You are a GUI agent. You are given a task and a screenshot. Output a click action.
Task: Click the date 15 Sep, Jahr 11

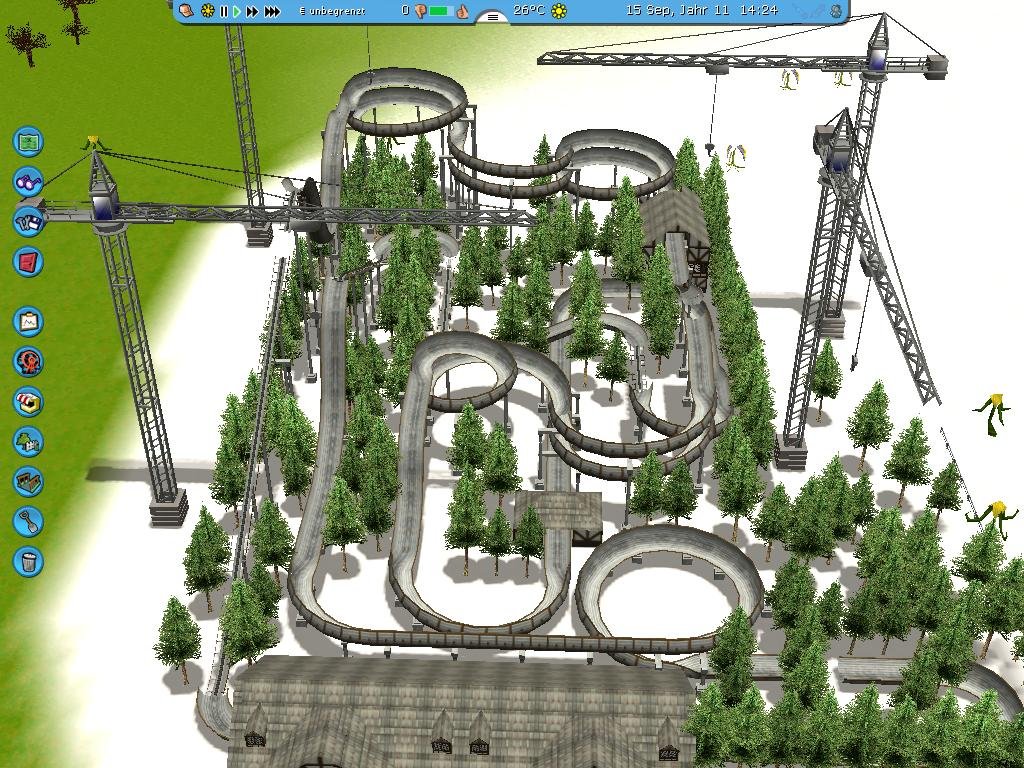click(x=677, y=10)
